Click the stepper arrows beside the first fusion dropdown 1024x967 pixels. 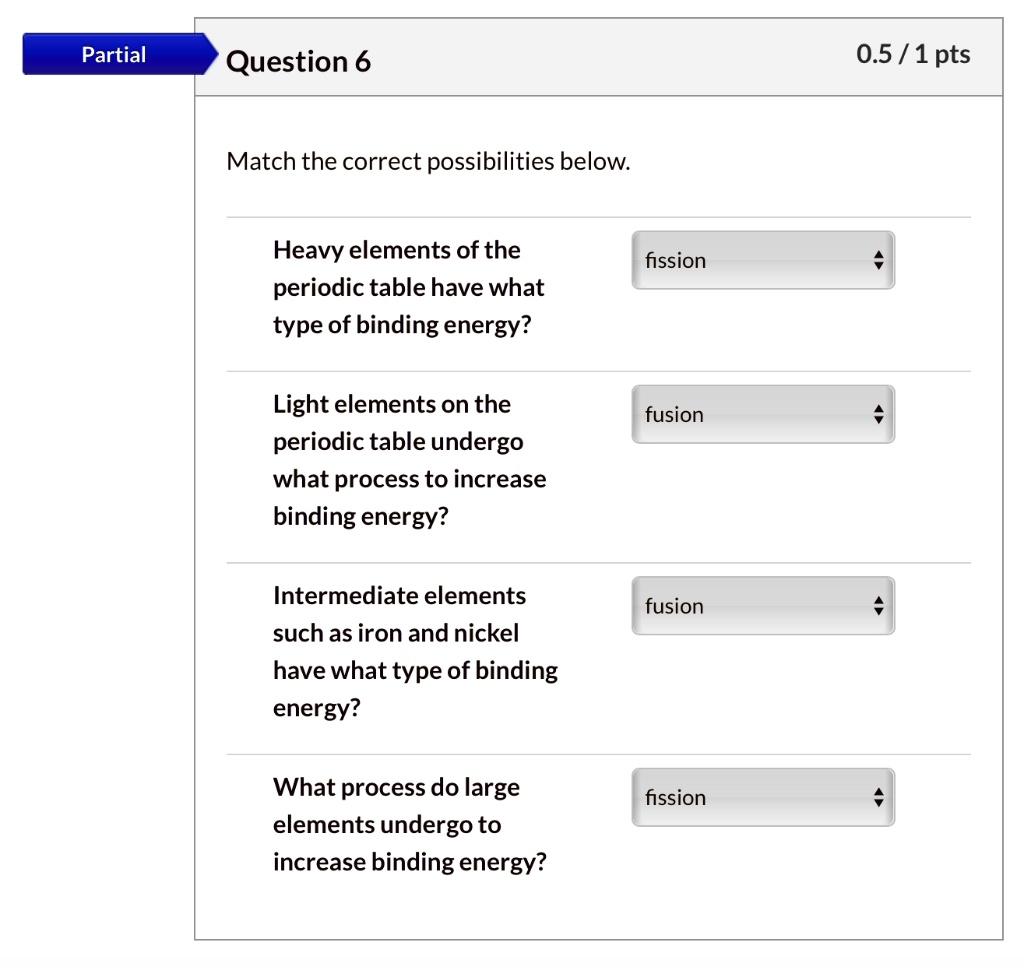(x=878, y=414)
